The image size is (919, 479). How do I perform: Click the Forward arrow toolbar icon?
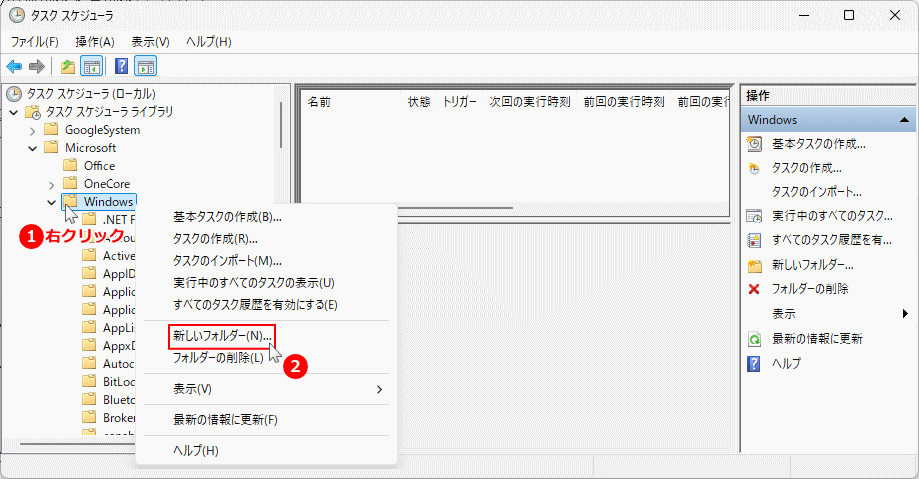[37, 66]
